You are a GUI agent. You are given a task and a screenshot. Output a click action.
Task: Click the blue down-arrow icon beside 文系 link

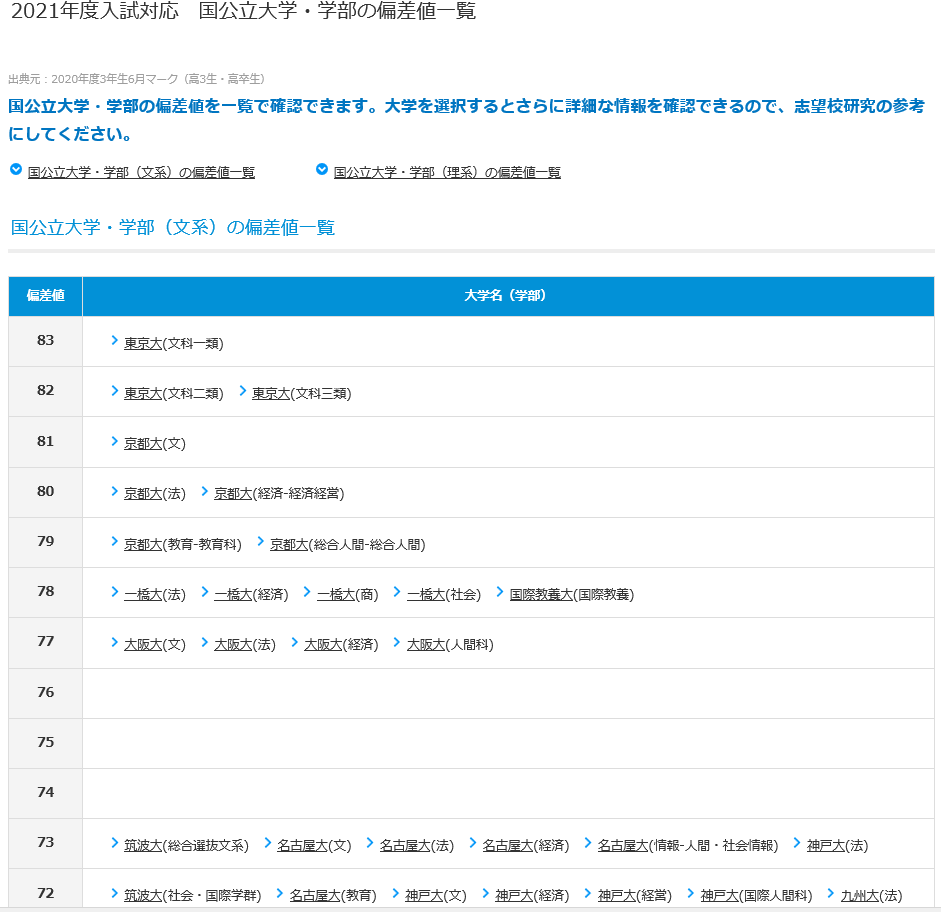pyautogui.click(x=16, y=170)
